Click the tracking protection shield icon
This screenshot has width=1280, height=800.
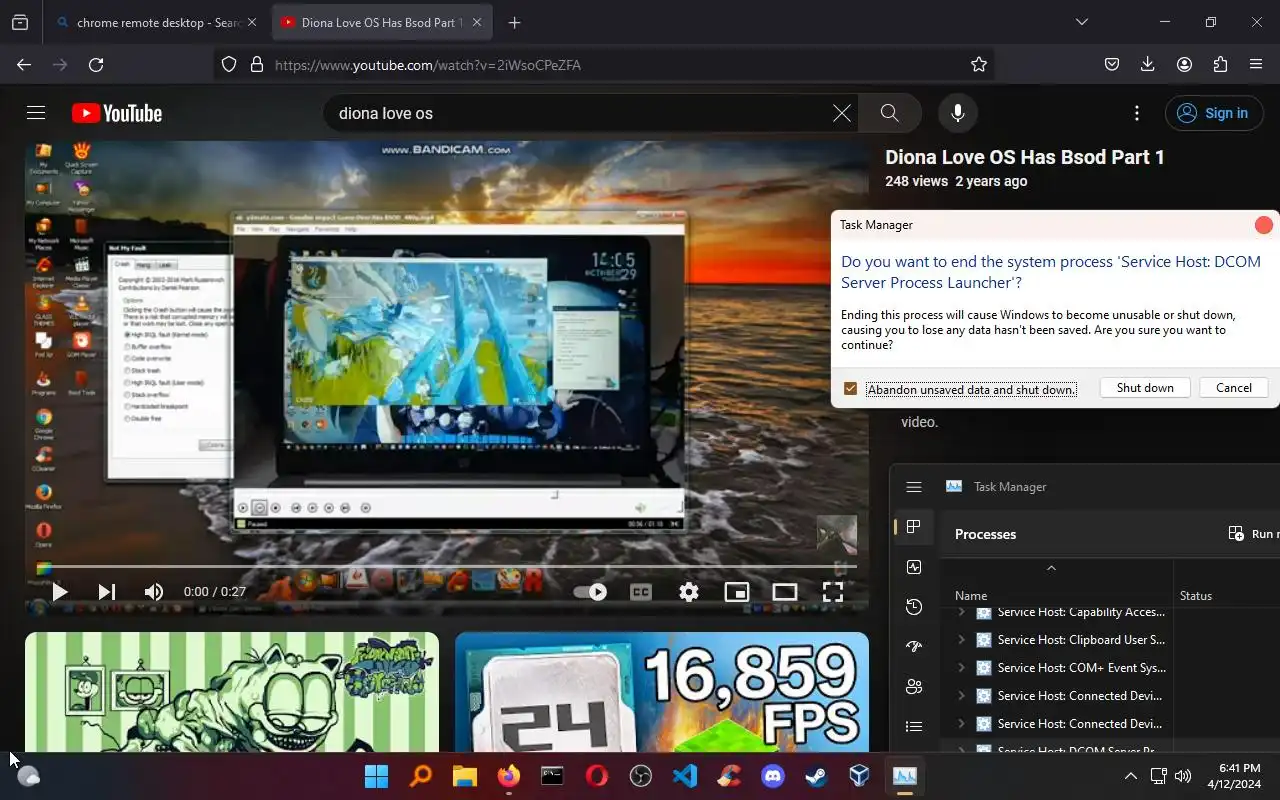point(229,64)
